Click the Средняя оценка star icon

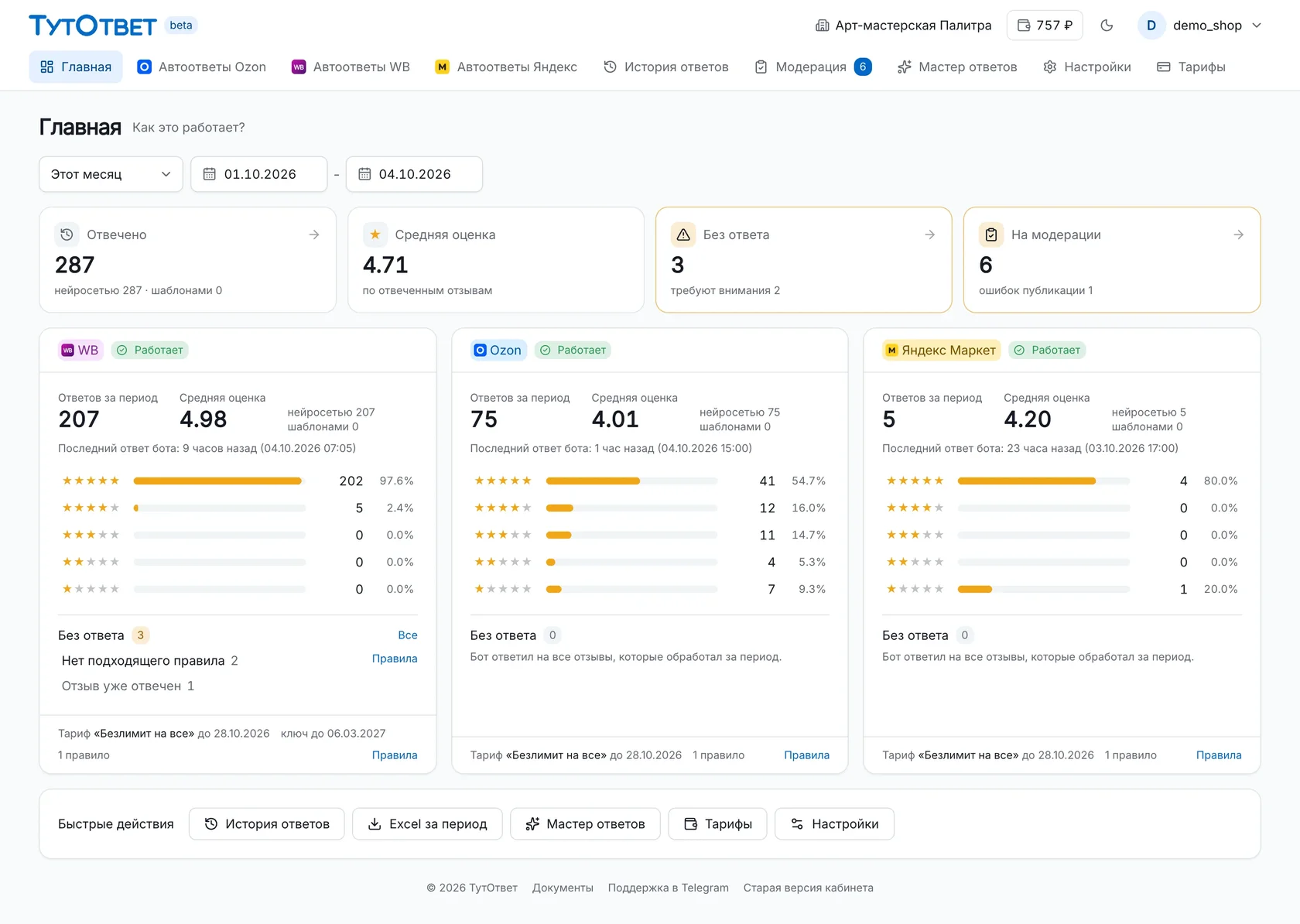375,234
